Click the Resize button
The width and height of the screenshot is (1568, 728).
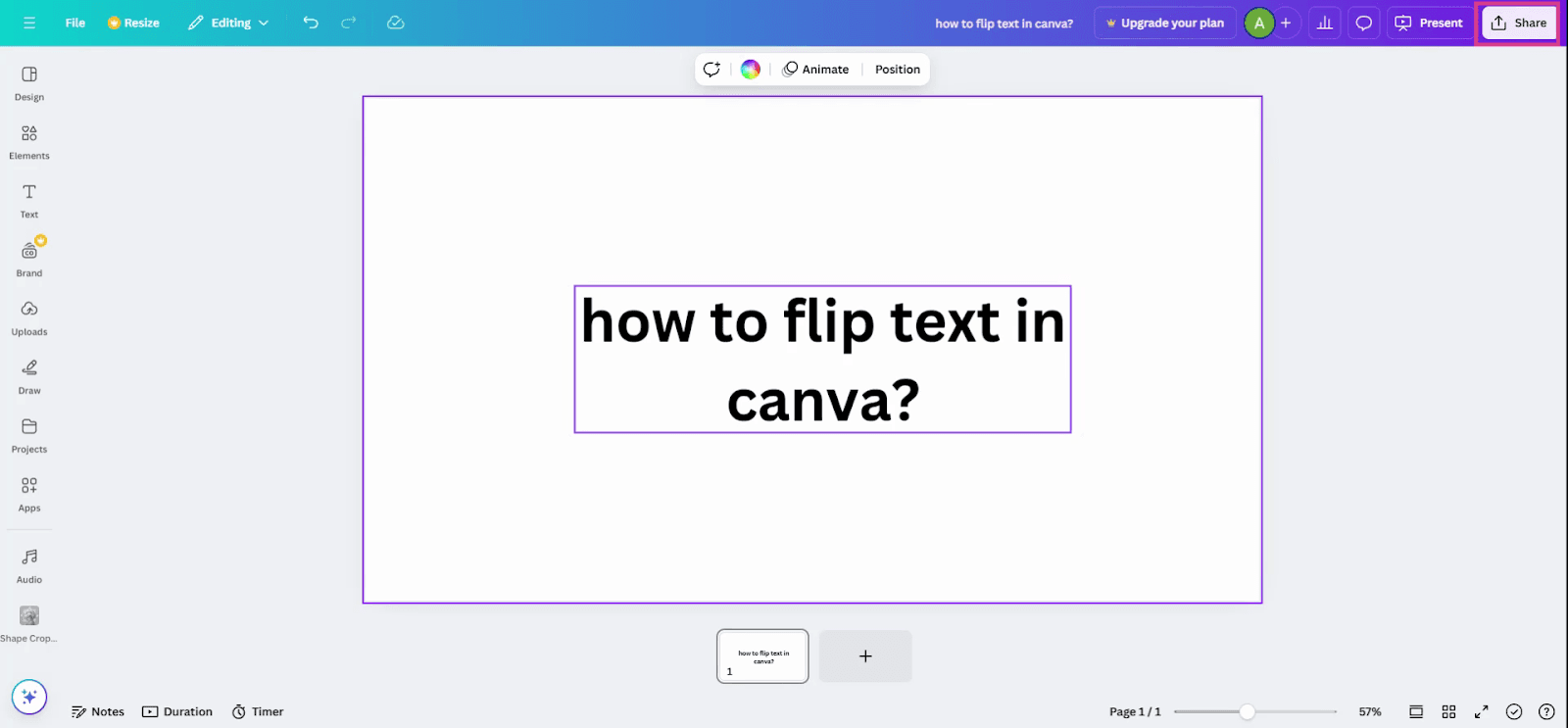click(133, 23)
